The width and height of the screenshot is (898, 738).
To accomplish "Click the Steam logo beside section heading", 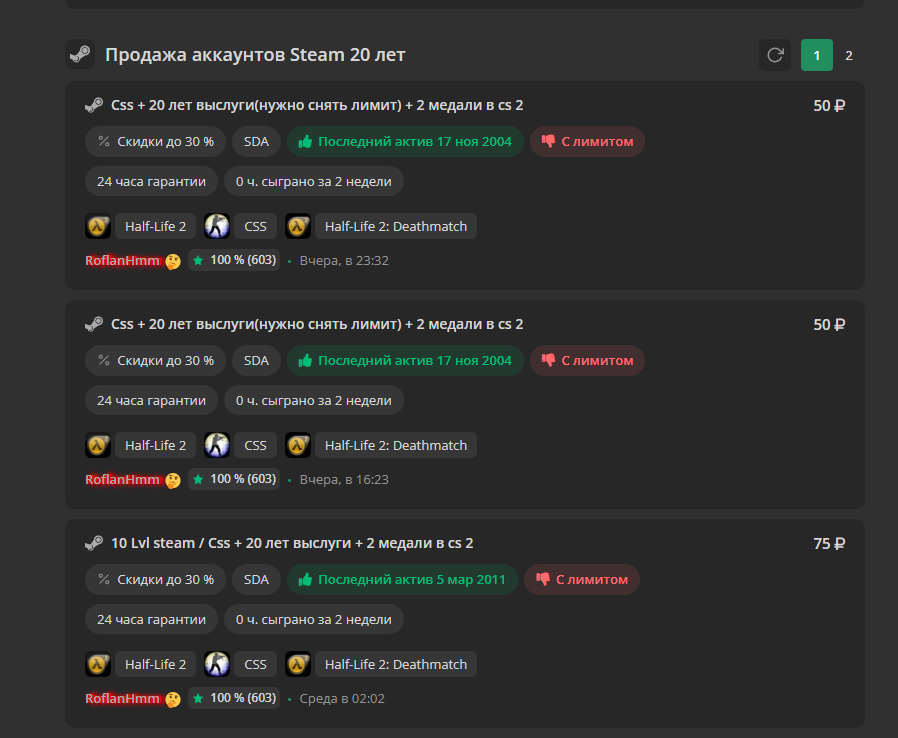I will pyautogui.click(x=80, y=54).
